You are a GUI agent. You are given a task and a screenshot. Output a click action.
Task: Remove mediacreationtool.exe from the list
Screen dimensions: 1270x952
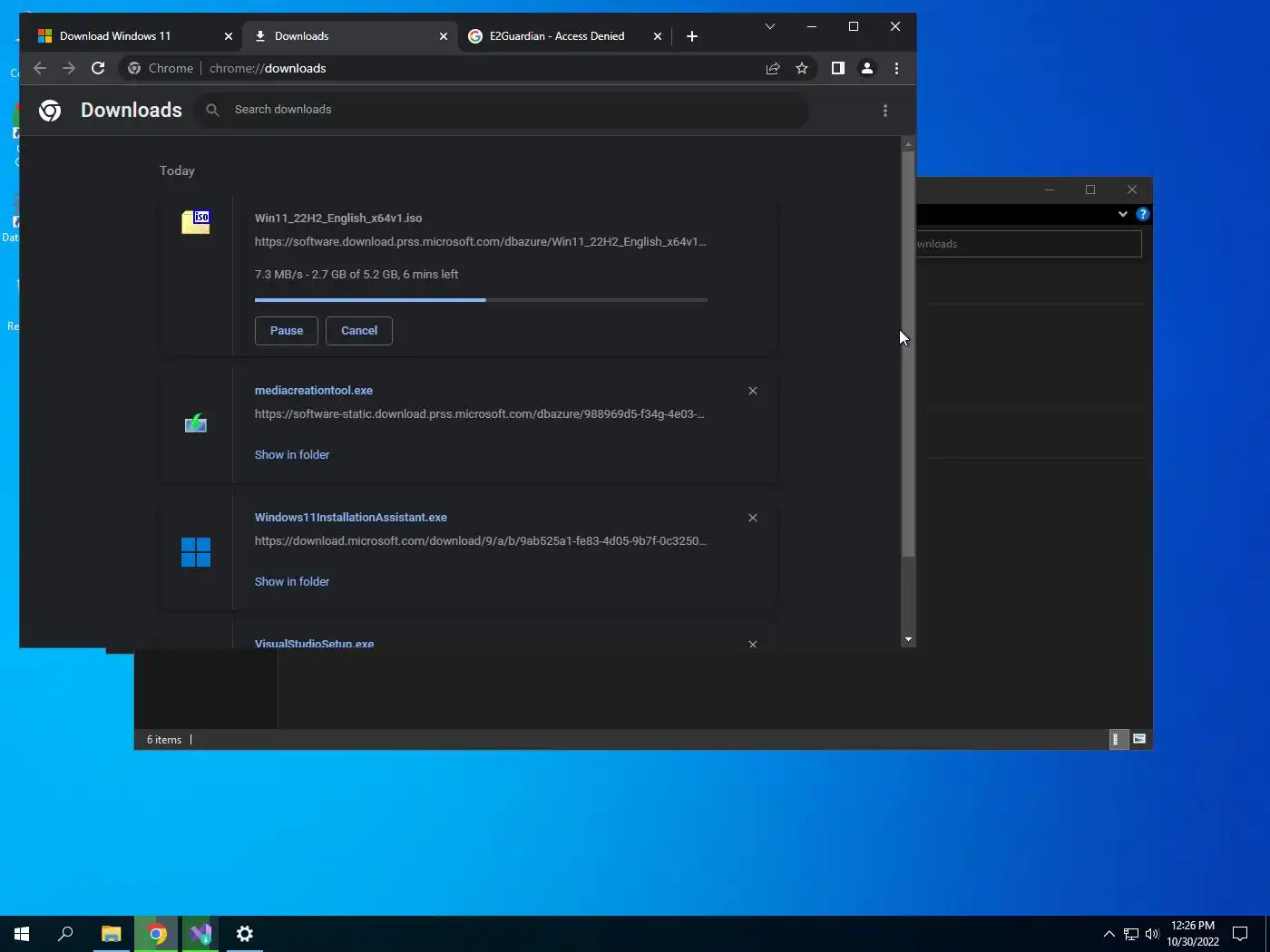coord(753,391)
